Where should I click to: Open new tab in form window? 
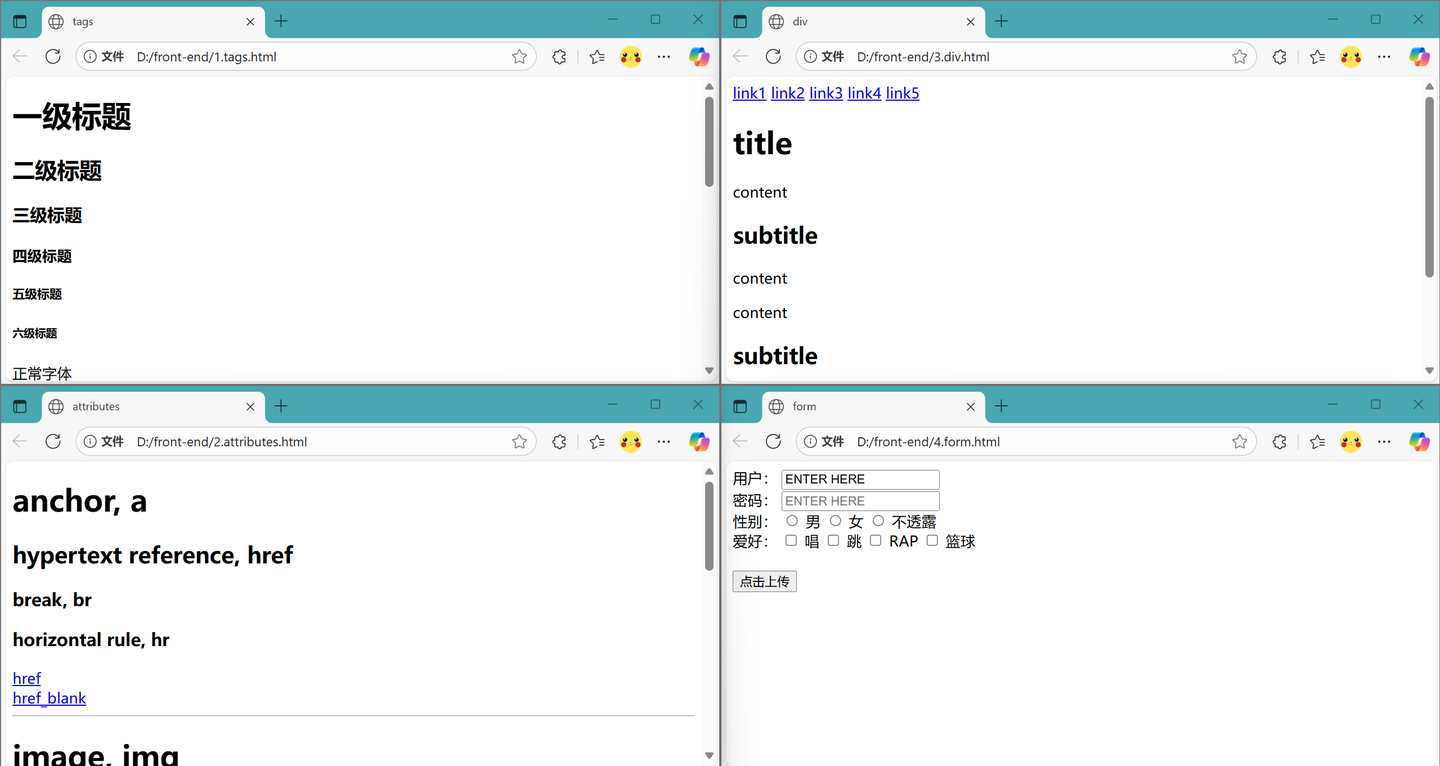1001,406
